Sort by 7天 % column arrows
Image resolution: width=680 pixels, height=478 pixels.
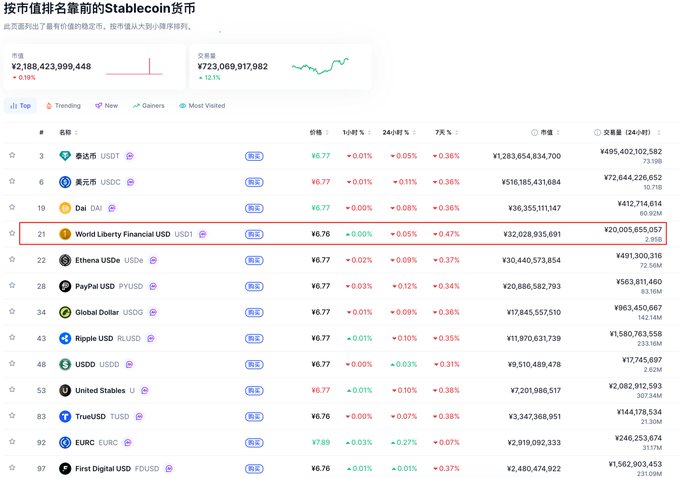457,132
